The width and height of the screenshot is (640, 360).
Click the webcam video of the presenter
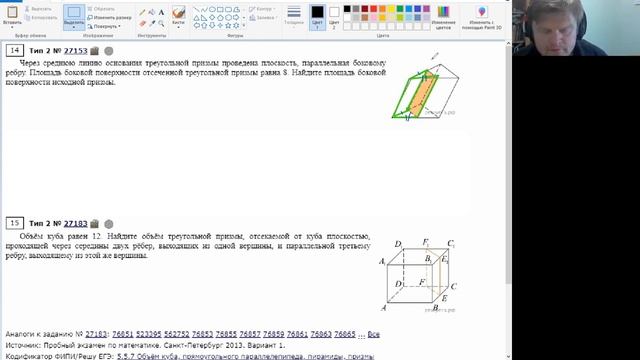576,28
